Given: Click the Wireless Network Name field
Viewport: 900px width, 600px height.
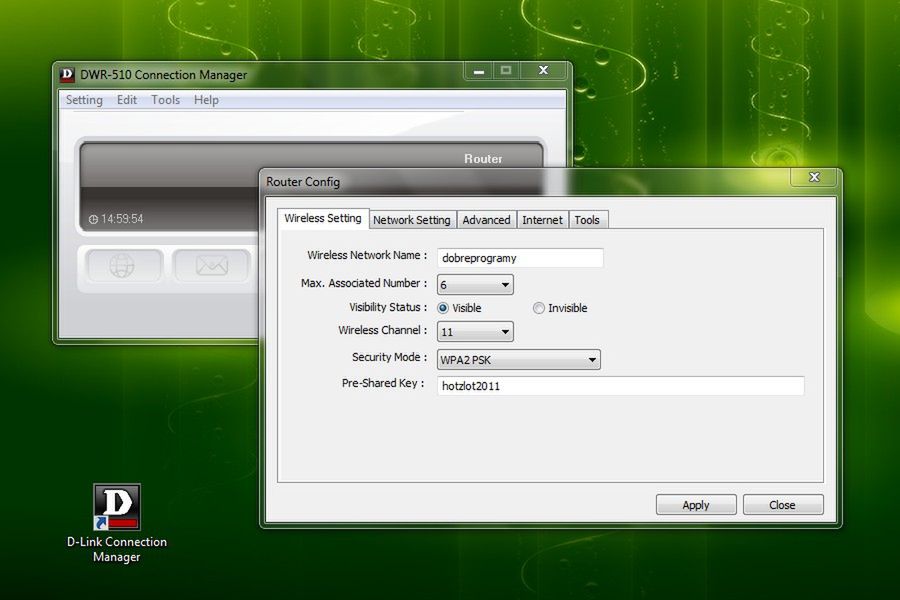Looking at the screenshot, I should [520, 258].
